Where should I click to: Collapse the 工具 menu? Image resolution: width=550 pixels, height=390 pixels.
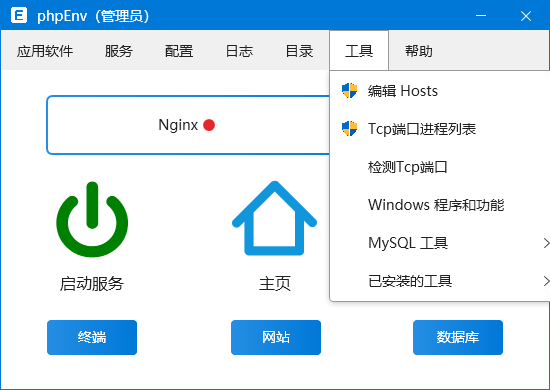(359, 51)
